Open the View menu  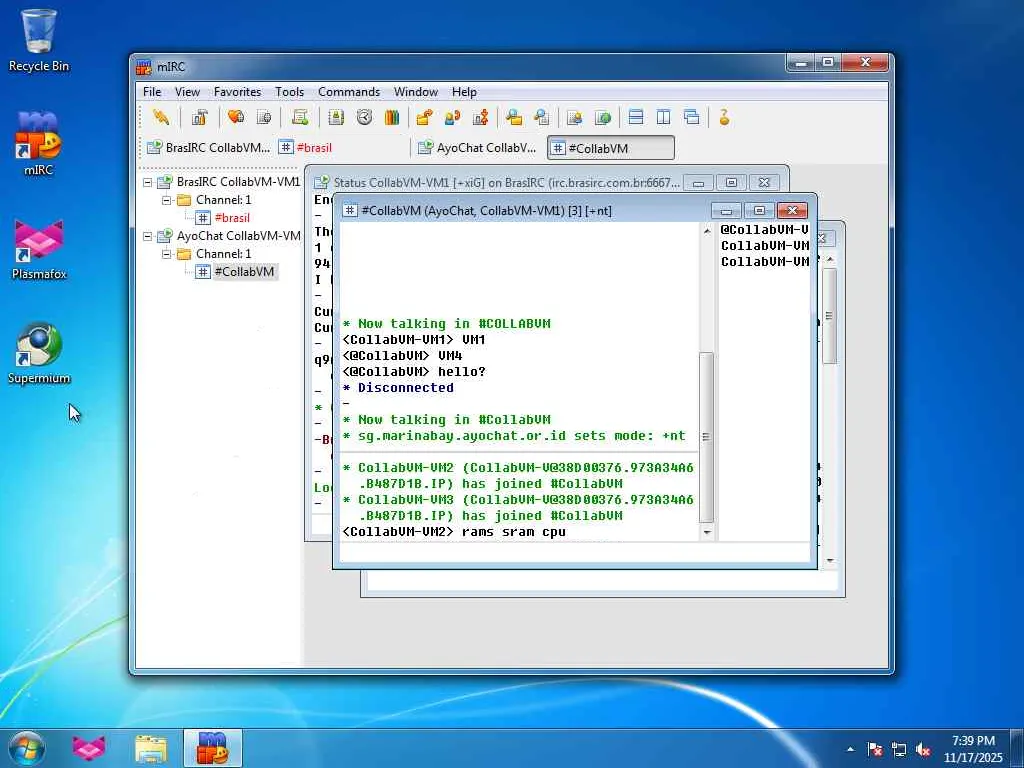point(187,92)
